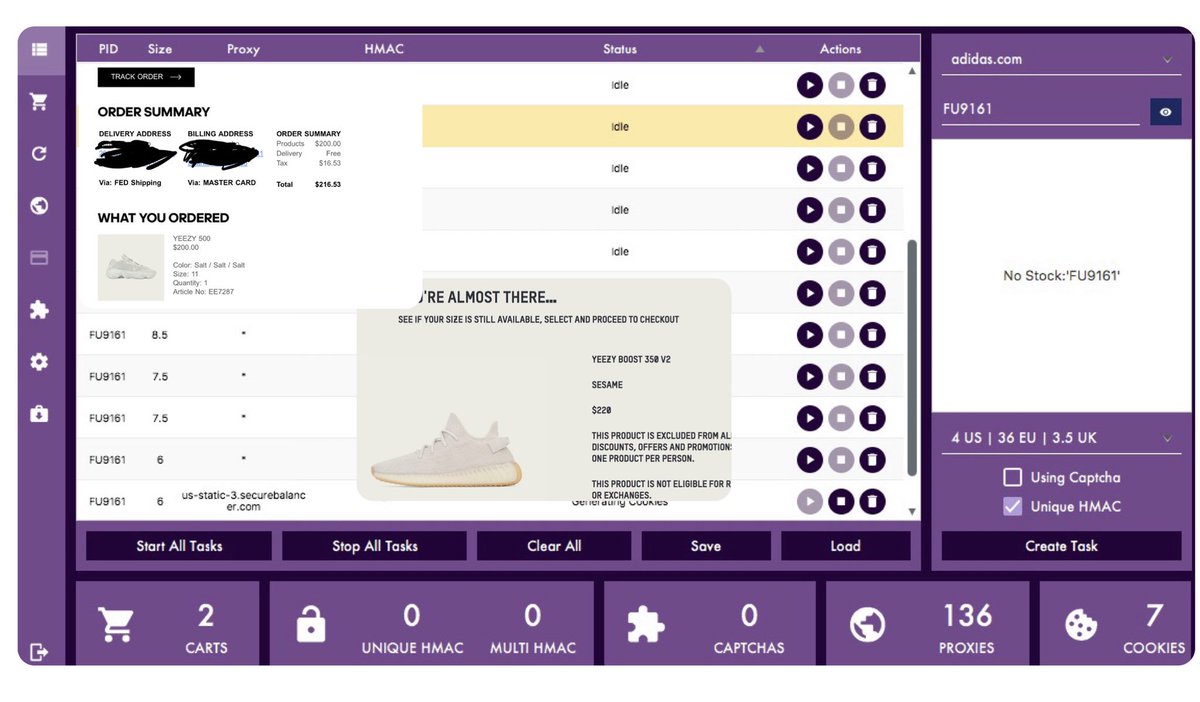Image resolution: width=1200 pixels, height=702 pixels.
Task: Click the Create Task button
Action: pos(1061,546)
